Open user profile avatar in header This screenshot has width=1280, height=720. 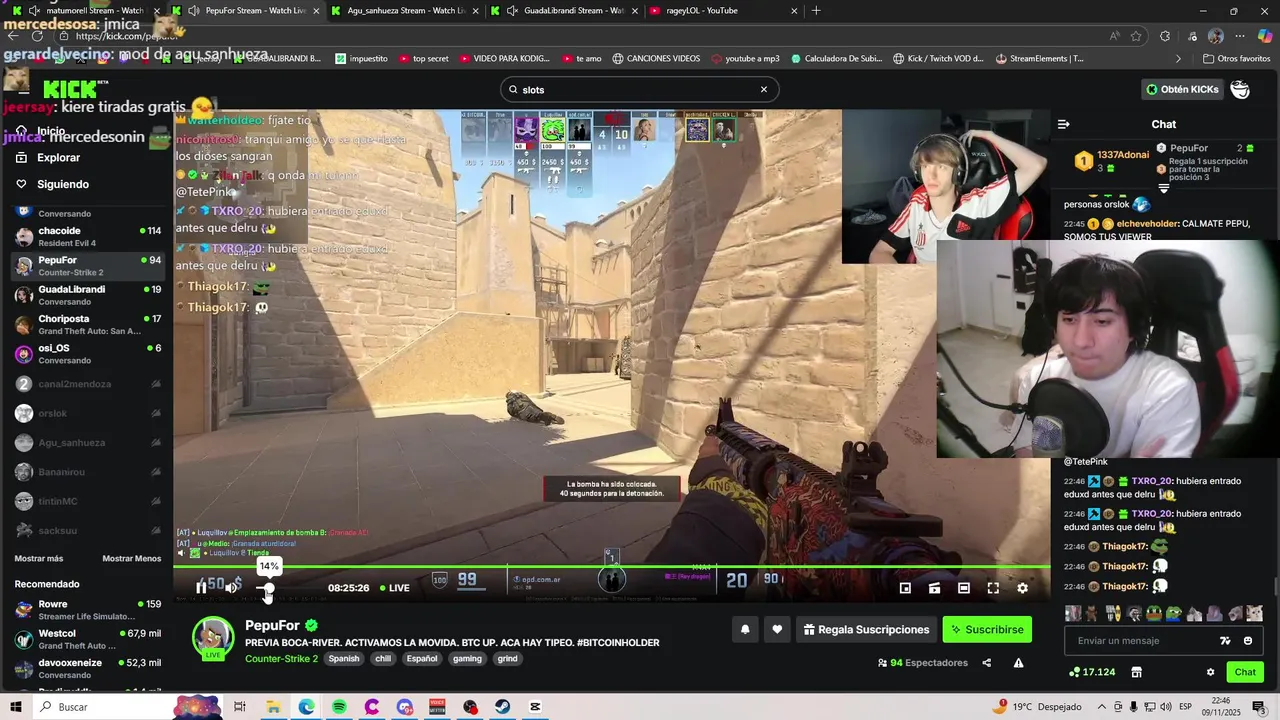[1240, 89]
